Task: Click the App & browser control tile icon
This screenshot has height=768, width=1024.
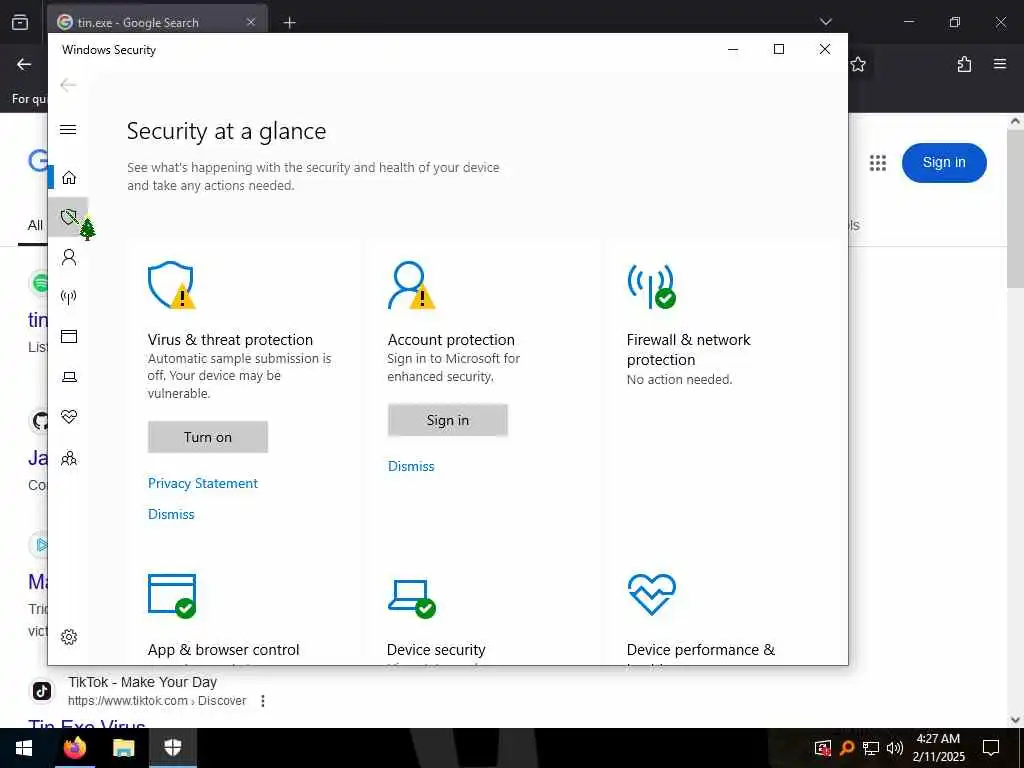Action: tap(172, 596)
